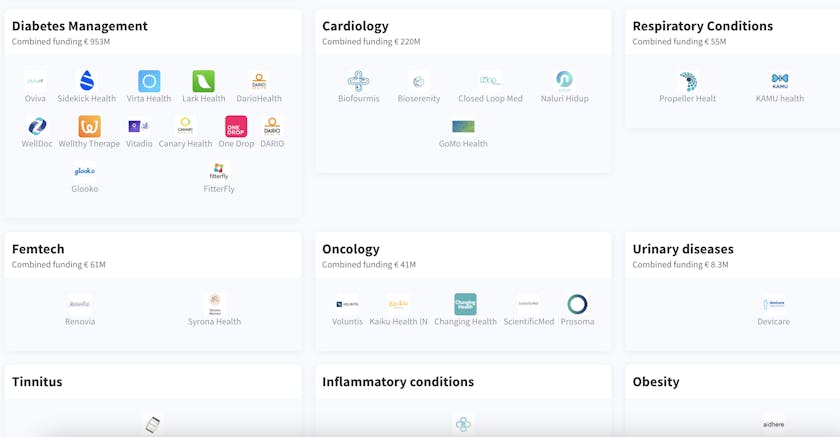This screenshot has width=840, height=437.
Task: Click the WellDoc logo
Action: [37, 126]
